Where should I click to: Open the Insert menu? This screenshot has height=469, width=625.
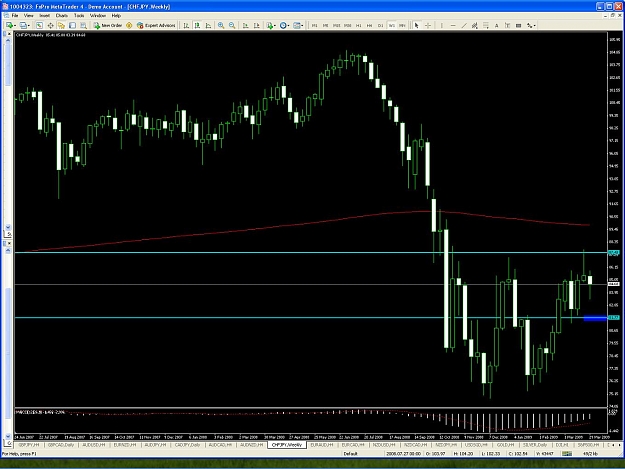click(x=45, y=16)
